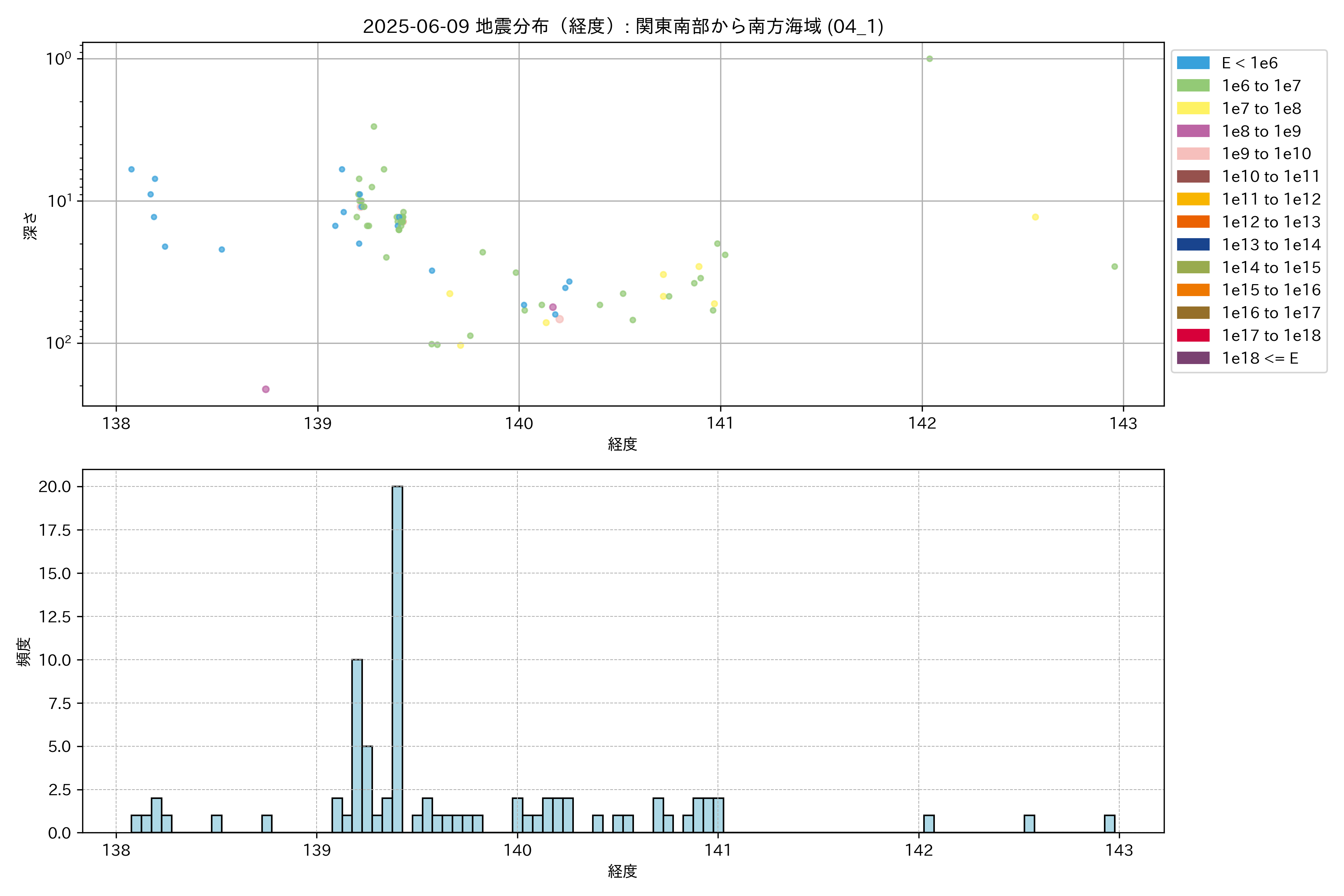
Task: Click the 深さ y-axis label
Action: 30,226
